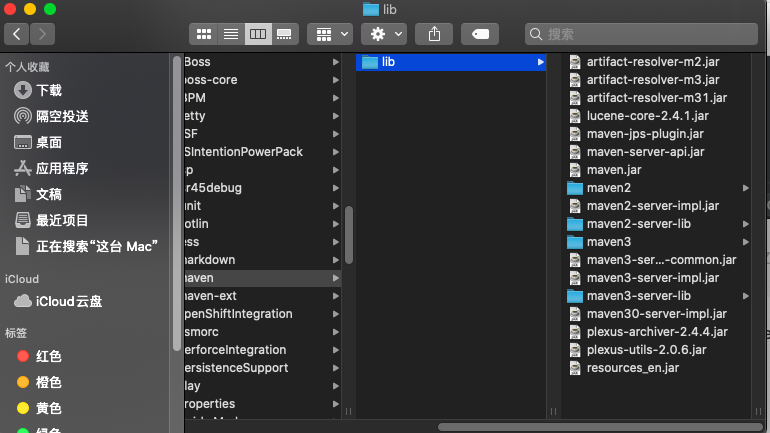Expand the maven3 folder arrow

[x=745, y=242]
